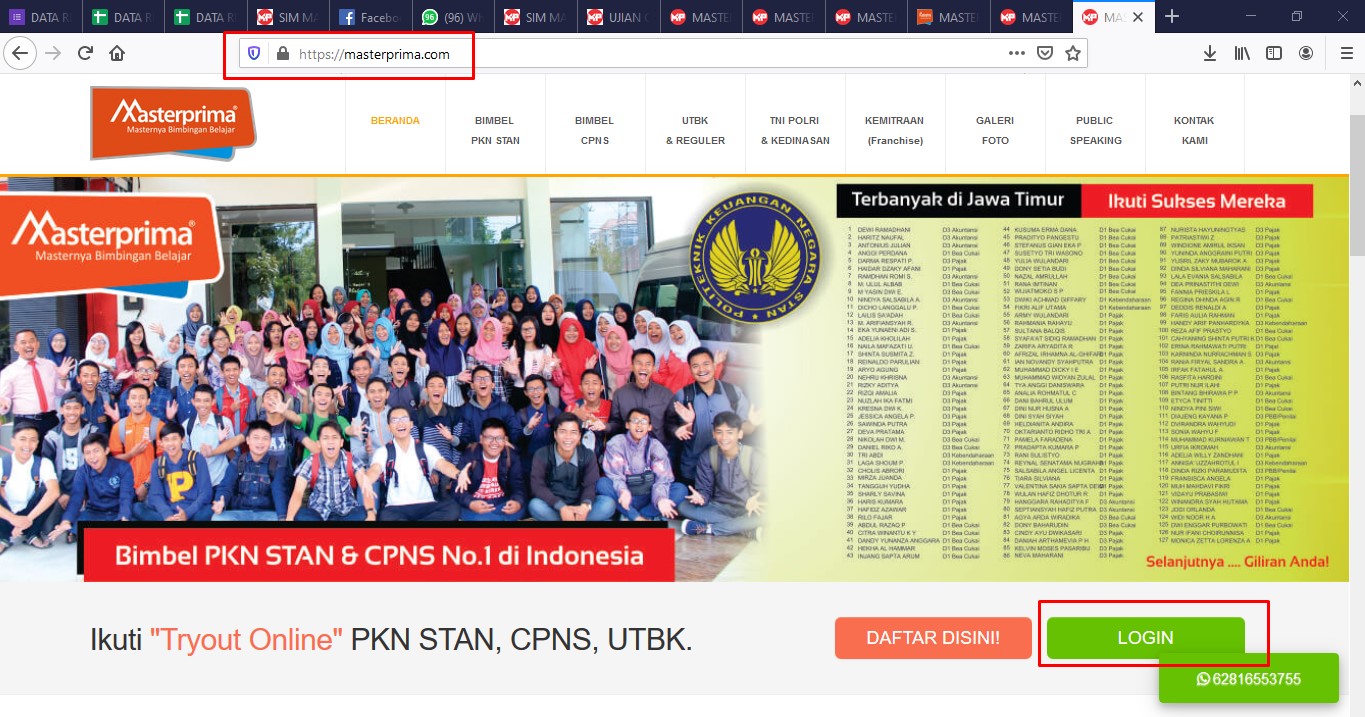Click the green LOGIN button
1365x717 pixels.
point(1146,638)
